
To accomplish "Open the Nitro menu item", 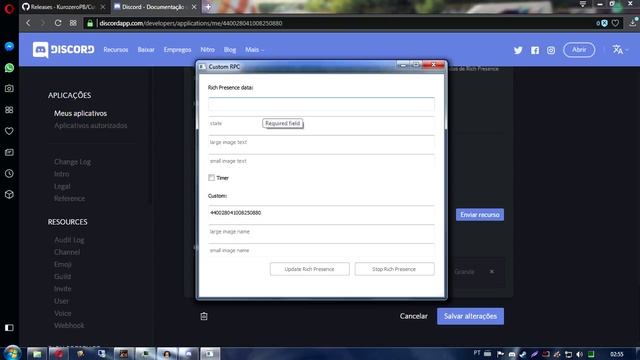I will pos(207,50).
